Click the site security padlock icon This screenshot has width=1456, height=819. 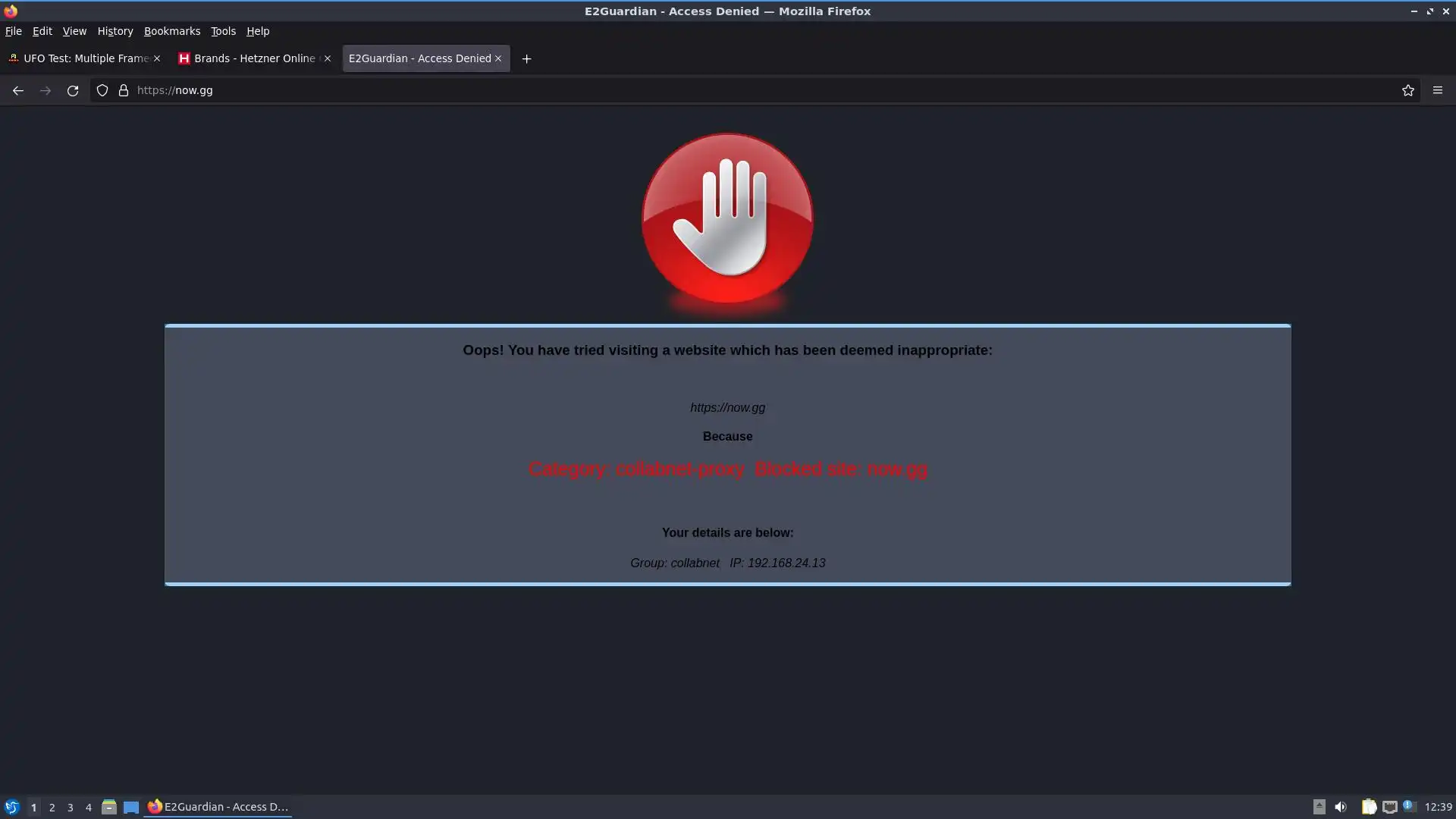pyautogui.click(x=124, y=90)
